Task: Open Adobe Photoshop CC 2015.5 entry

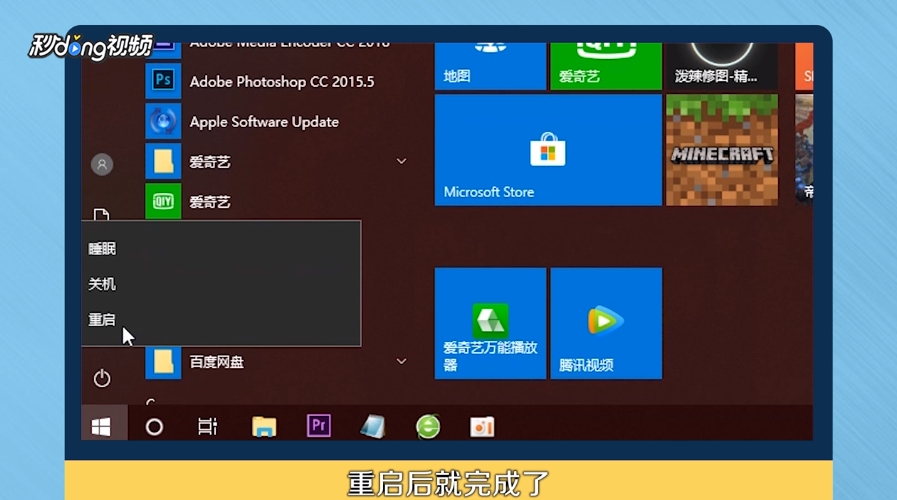Action: [281, 82]
